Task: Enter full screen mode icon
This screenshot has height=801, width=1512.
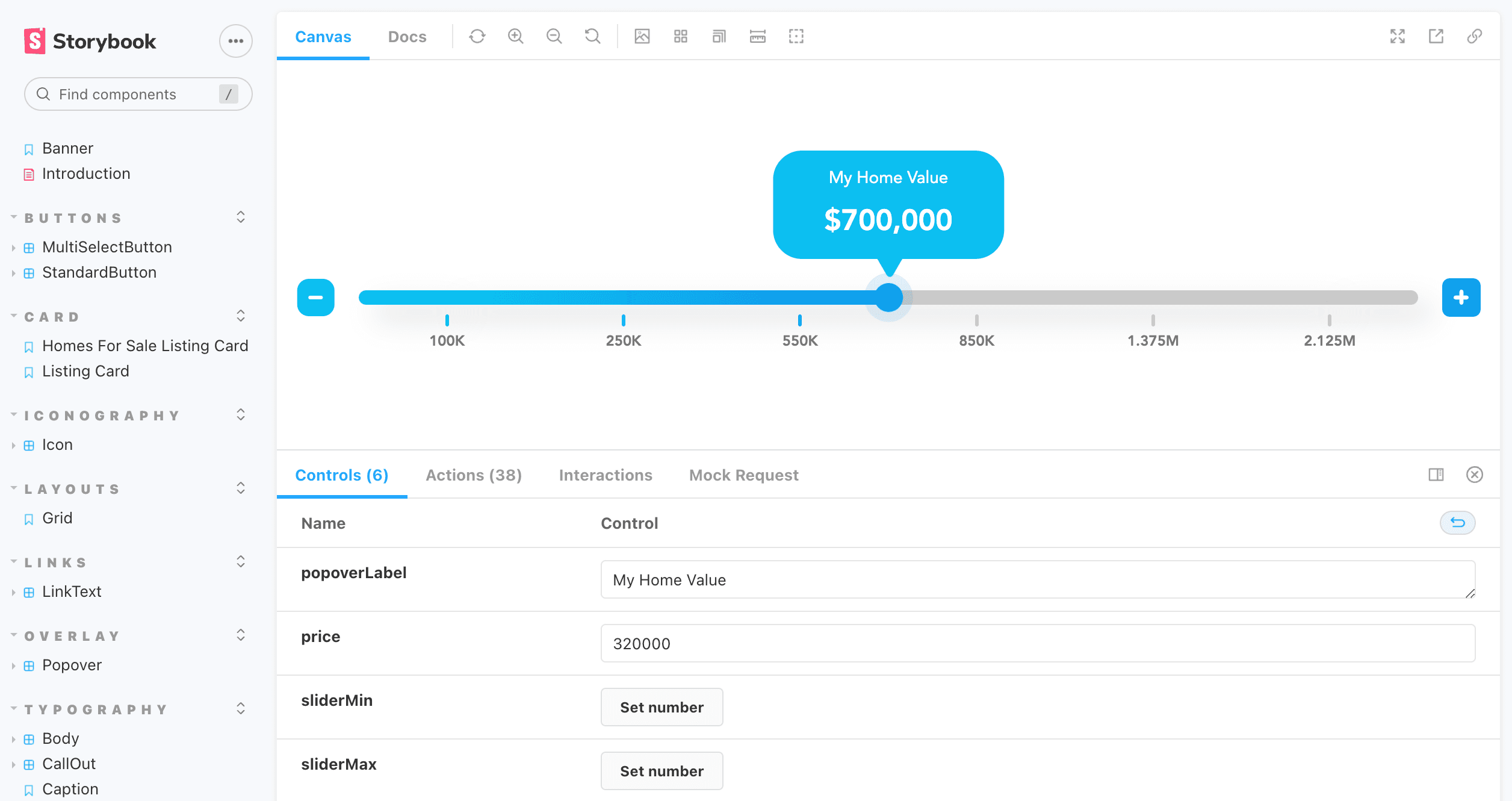Action: tap(1398, 37)
